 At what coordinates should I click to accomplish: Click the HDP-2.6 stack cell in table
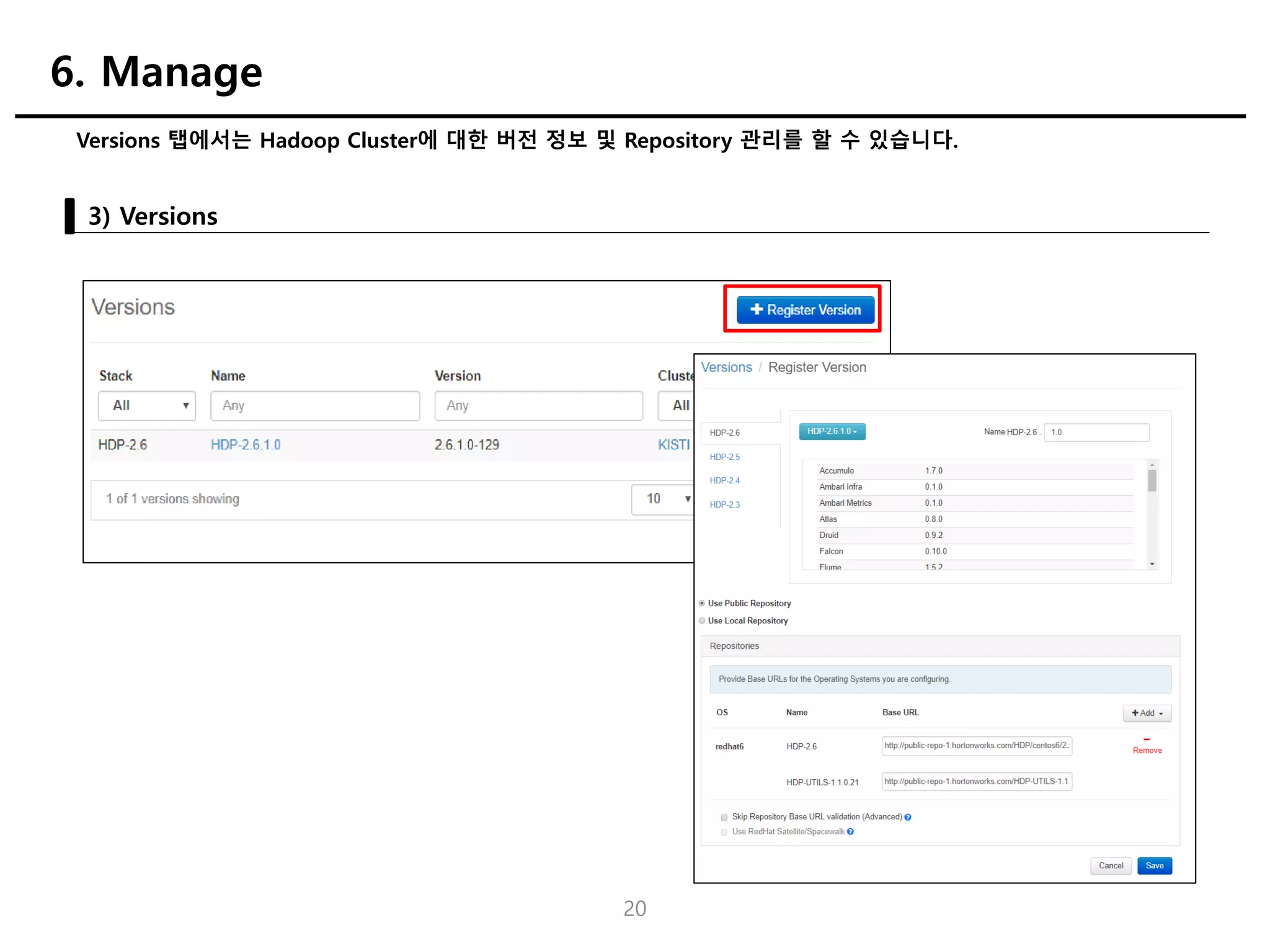[x=123, y=444]
